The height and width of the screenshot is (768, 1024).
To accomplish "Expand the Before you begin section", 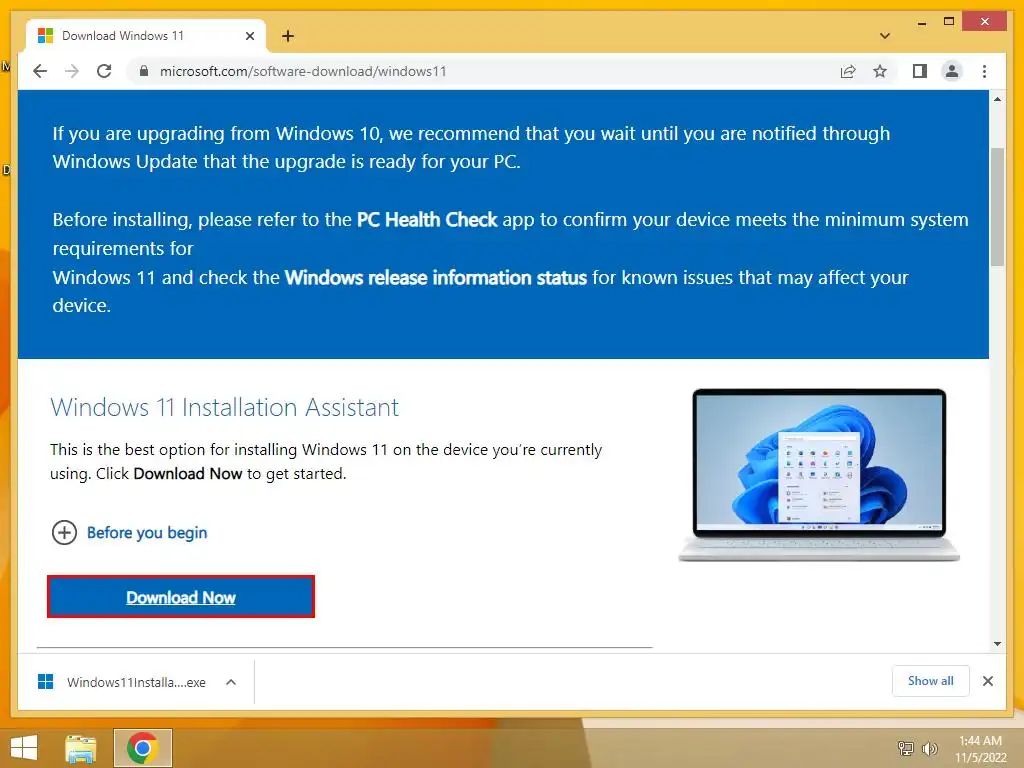I will pos(64,533).
